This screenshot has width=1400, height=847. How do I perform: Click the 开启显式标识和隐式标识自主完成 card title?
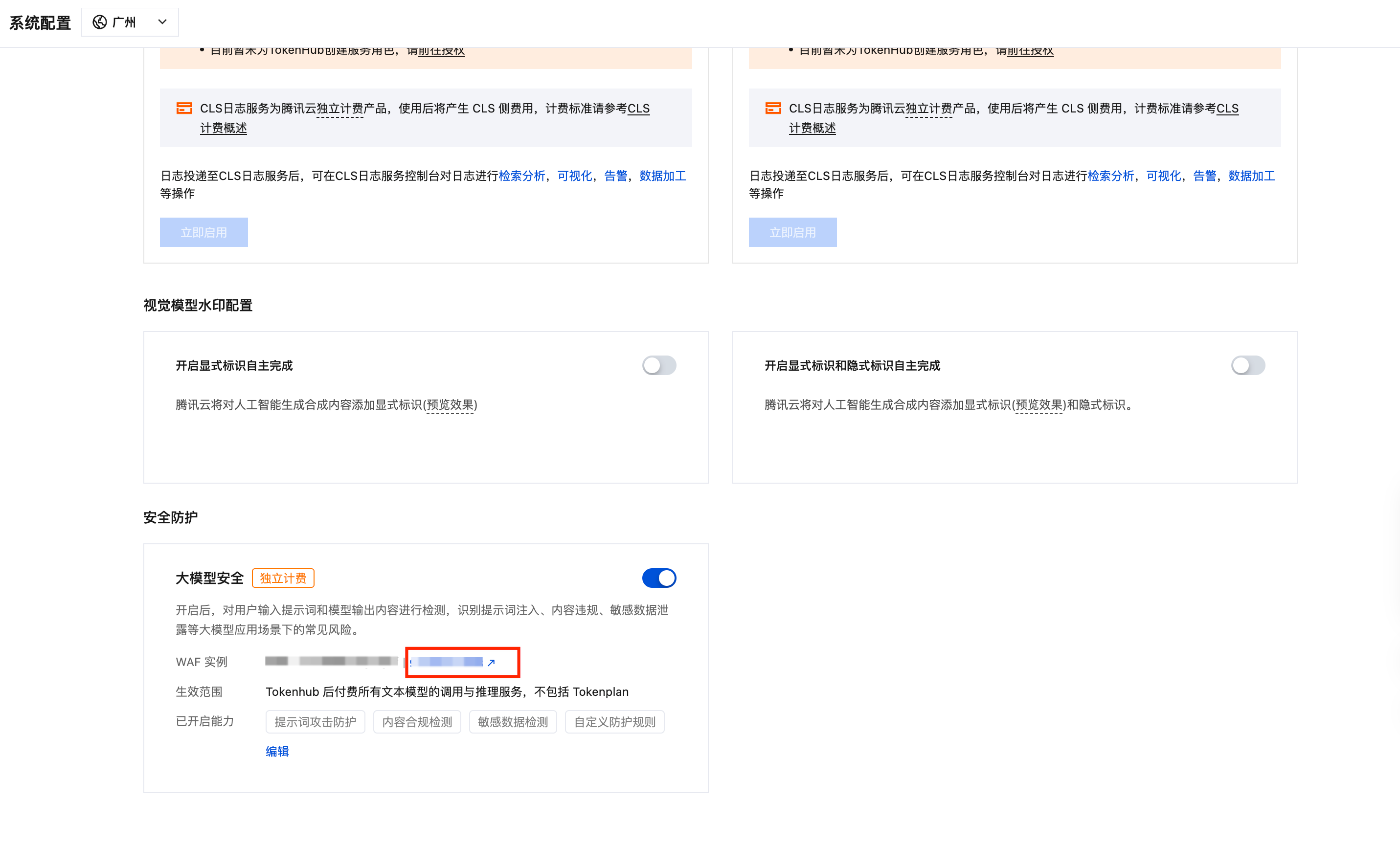pos(852,366)
